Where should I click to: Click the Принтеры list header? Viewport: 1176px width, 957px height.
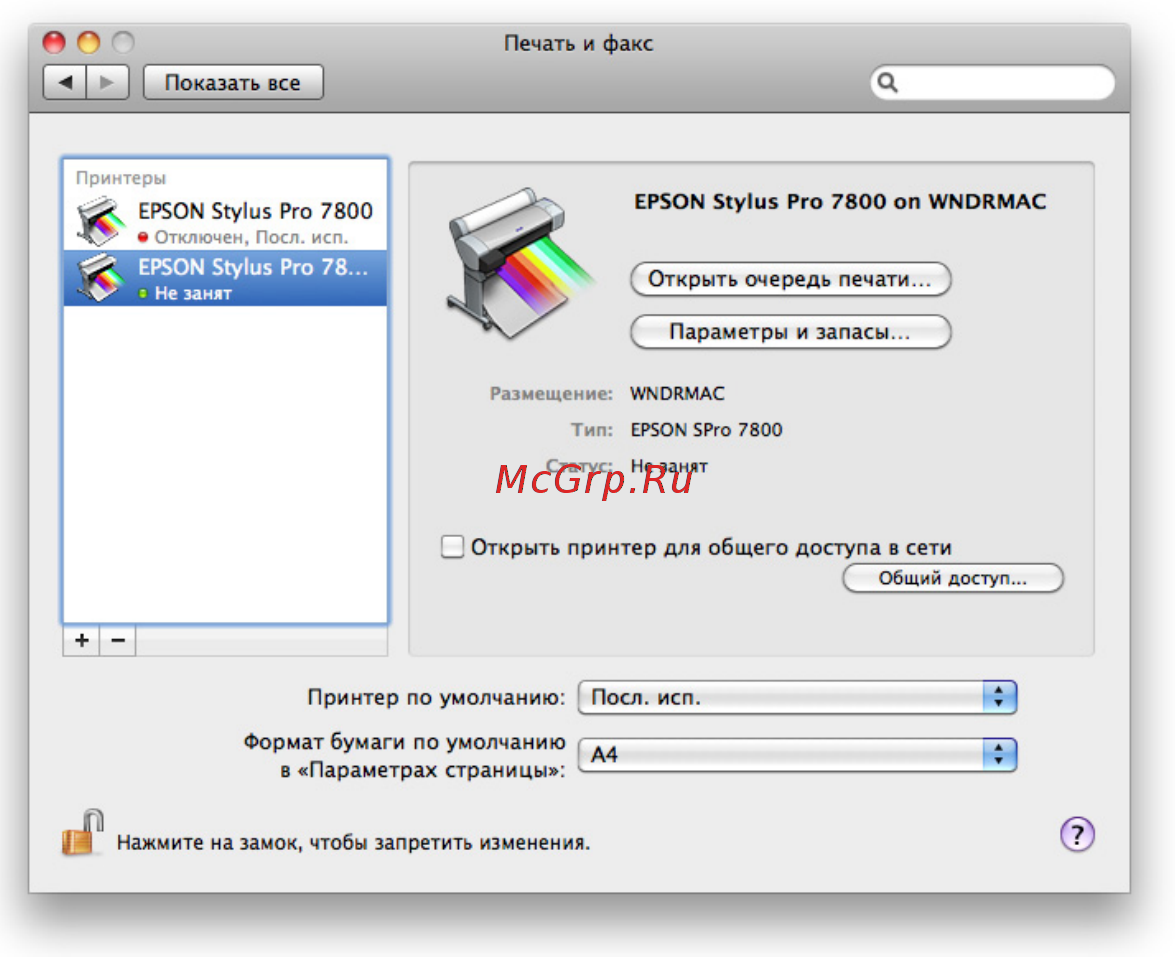pyautogui.click(x=121, y=178)
